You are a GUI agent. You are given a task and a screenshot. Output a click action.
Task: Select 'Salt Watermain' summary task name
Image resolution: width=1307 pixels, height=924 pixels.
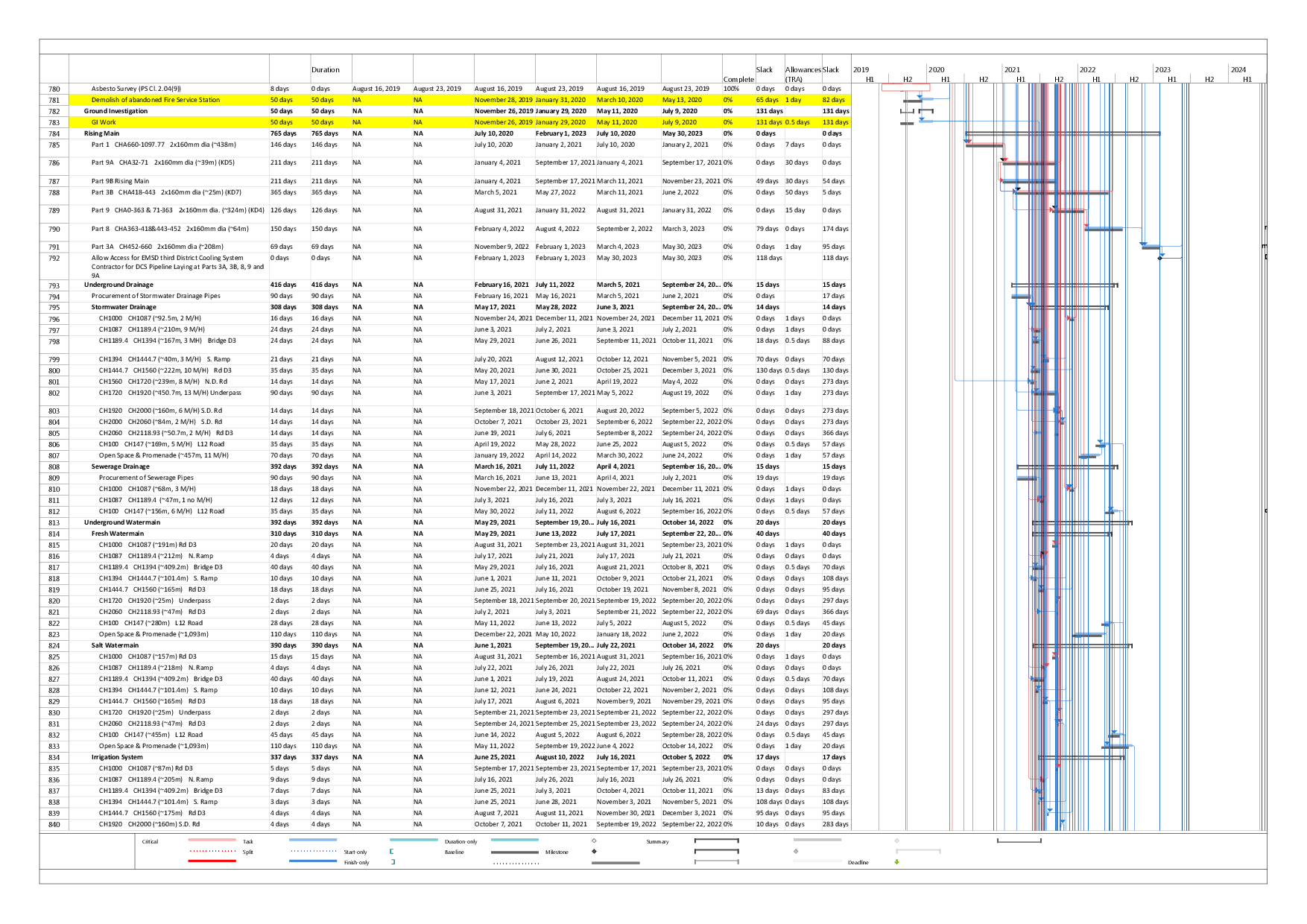(115, 645)
